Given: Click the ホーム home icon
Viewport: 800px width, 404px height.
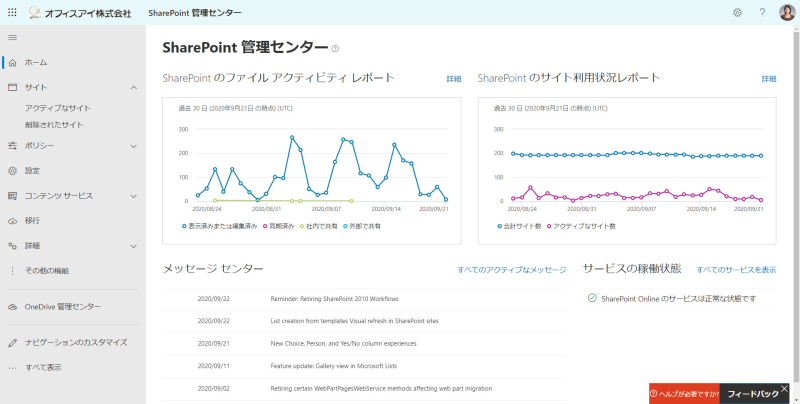Looking at the screenshot, I should tap(13, 63).
